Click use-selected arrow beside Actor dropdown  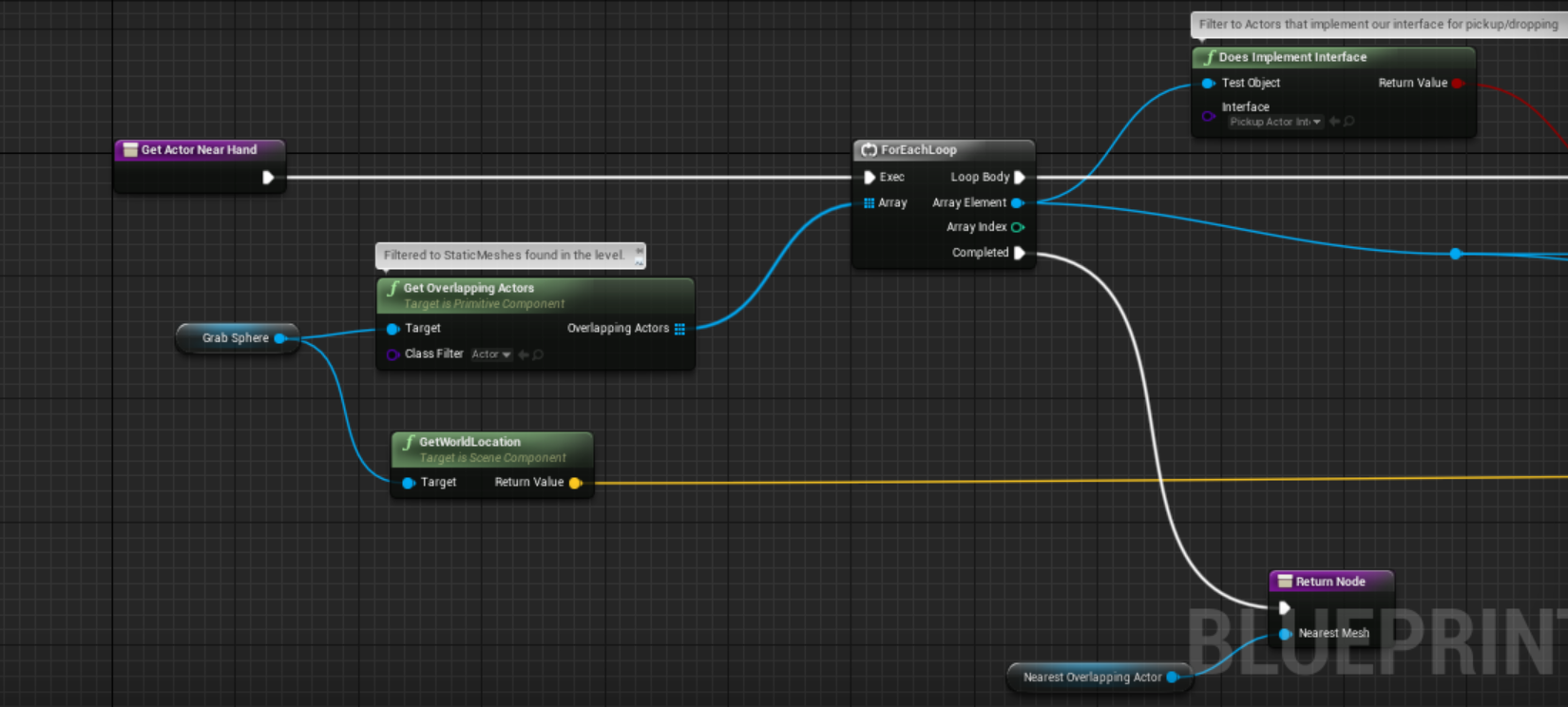pyautogui.click(x=524, y=354)
